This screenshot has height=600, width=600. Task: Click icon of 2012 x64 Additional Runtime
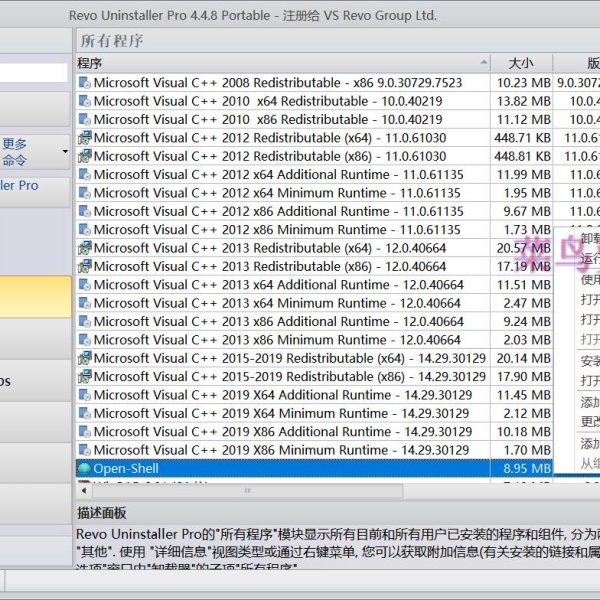pyautogui.click(x=85, y=174)
